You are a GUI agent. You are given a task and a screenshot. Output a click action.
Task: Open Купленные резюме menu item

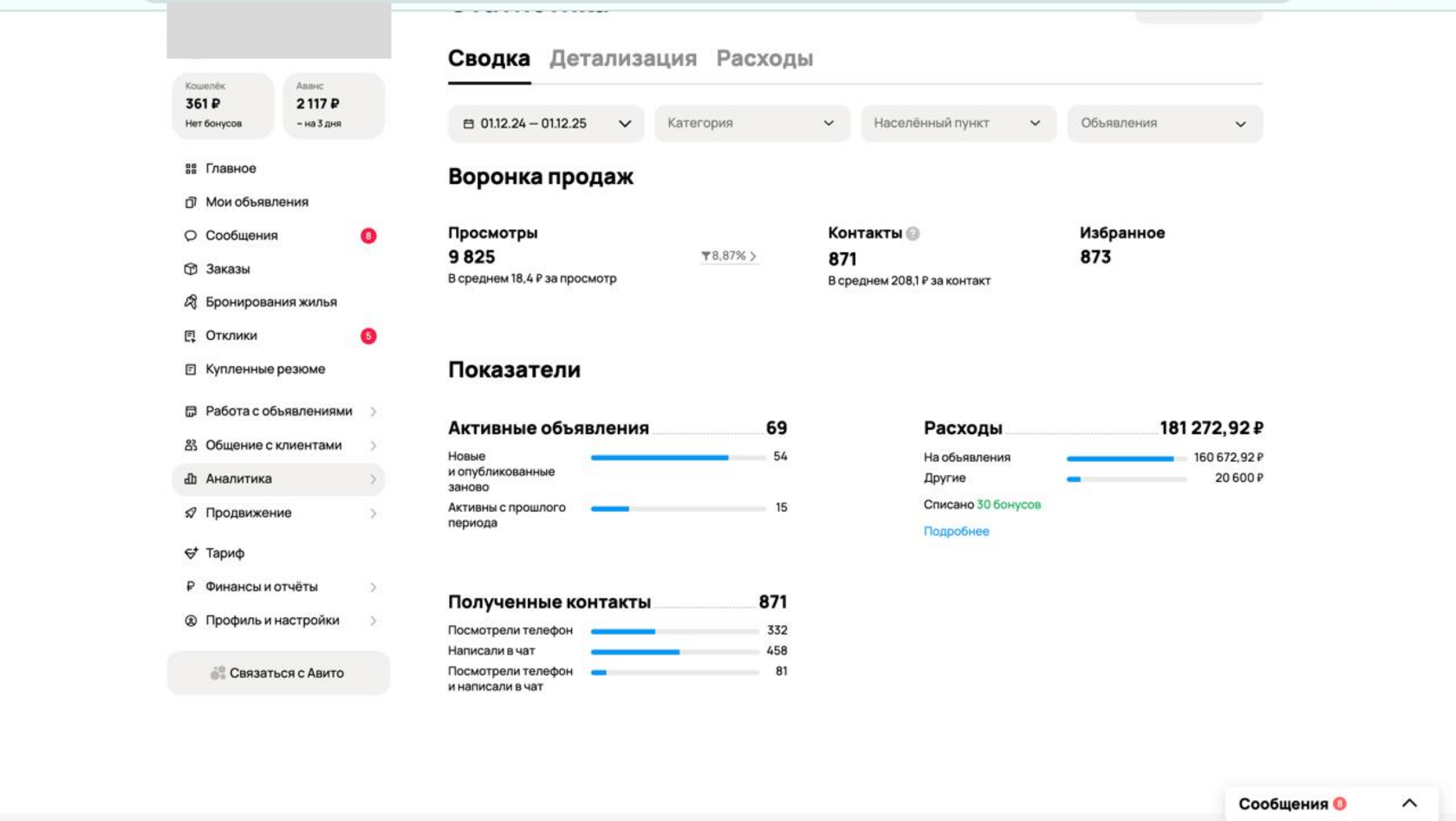tap(278, 369)
